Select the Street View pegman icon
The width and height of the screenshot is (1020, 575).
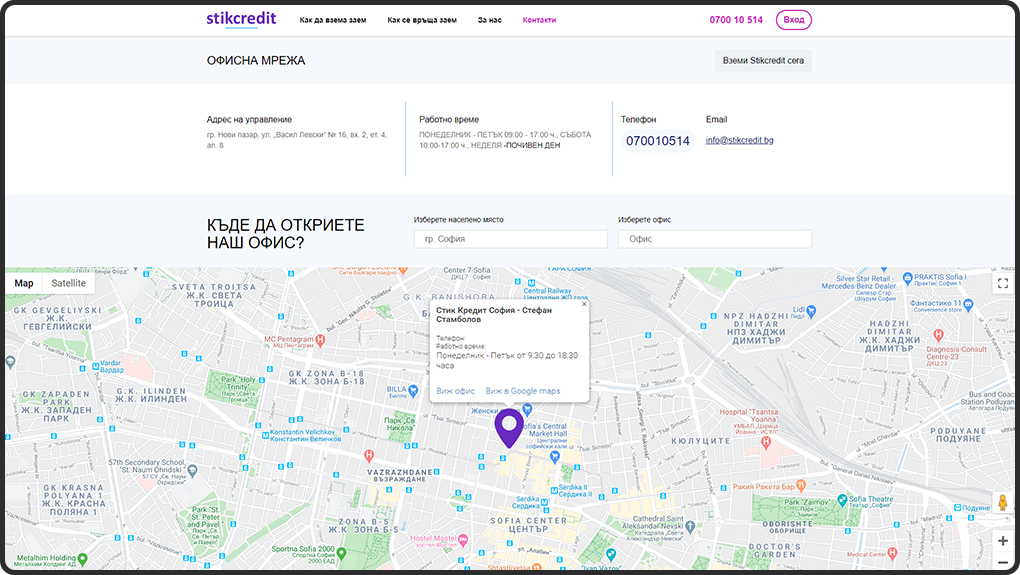point(1002,503)
